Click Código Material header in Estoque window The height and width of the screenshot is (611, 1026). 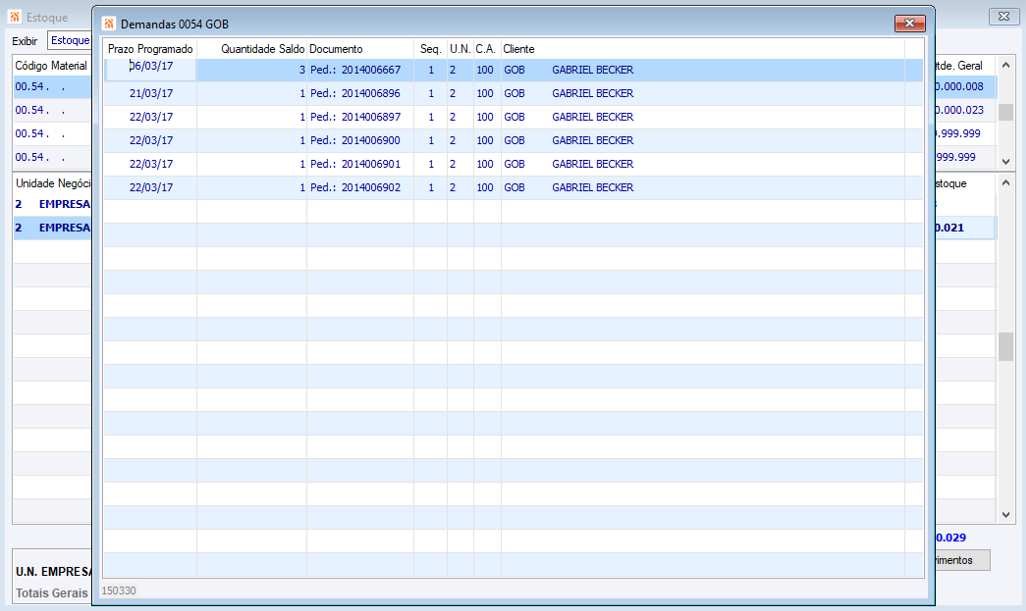(x=51, y=65)
